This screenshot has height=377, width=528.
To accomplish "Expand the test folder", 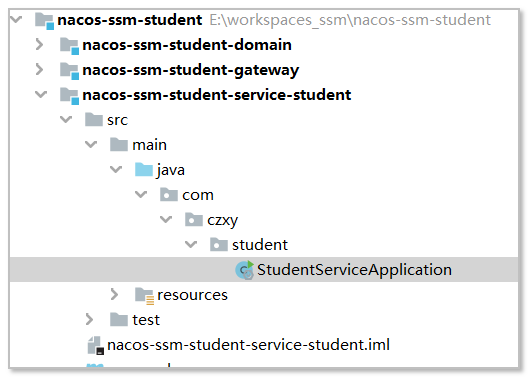I will 89,319.
